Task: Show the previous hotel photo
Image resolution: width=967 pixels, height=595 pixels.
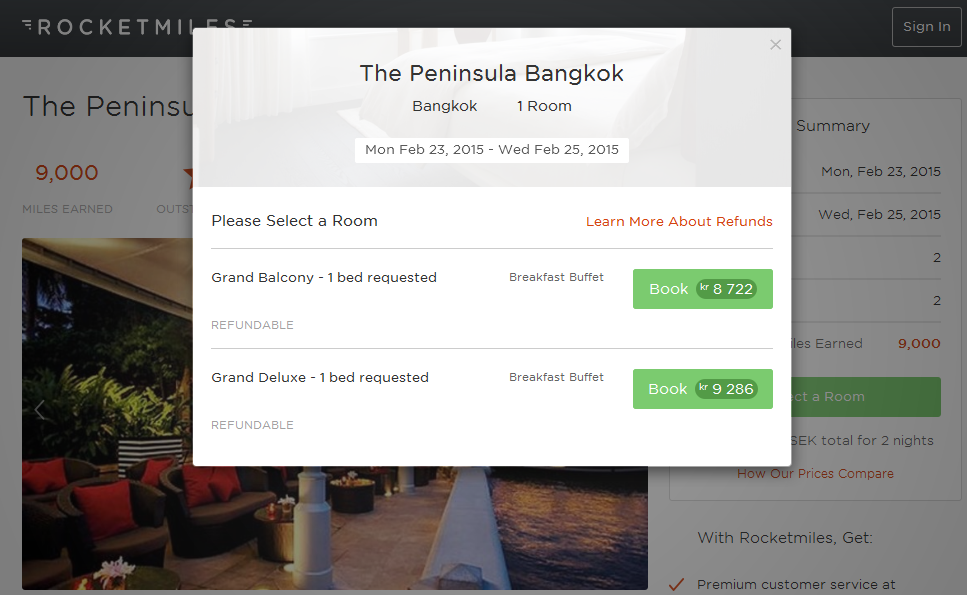Action: coord(40,410)
